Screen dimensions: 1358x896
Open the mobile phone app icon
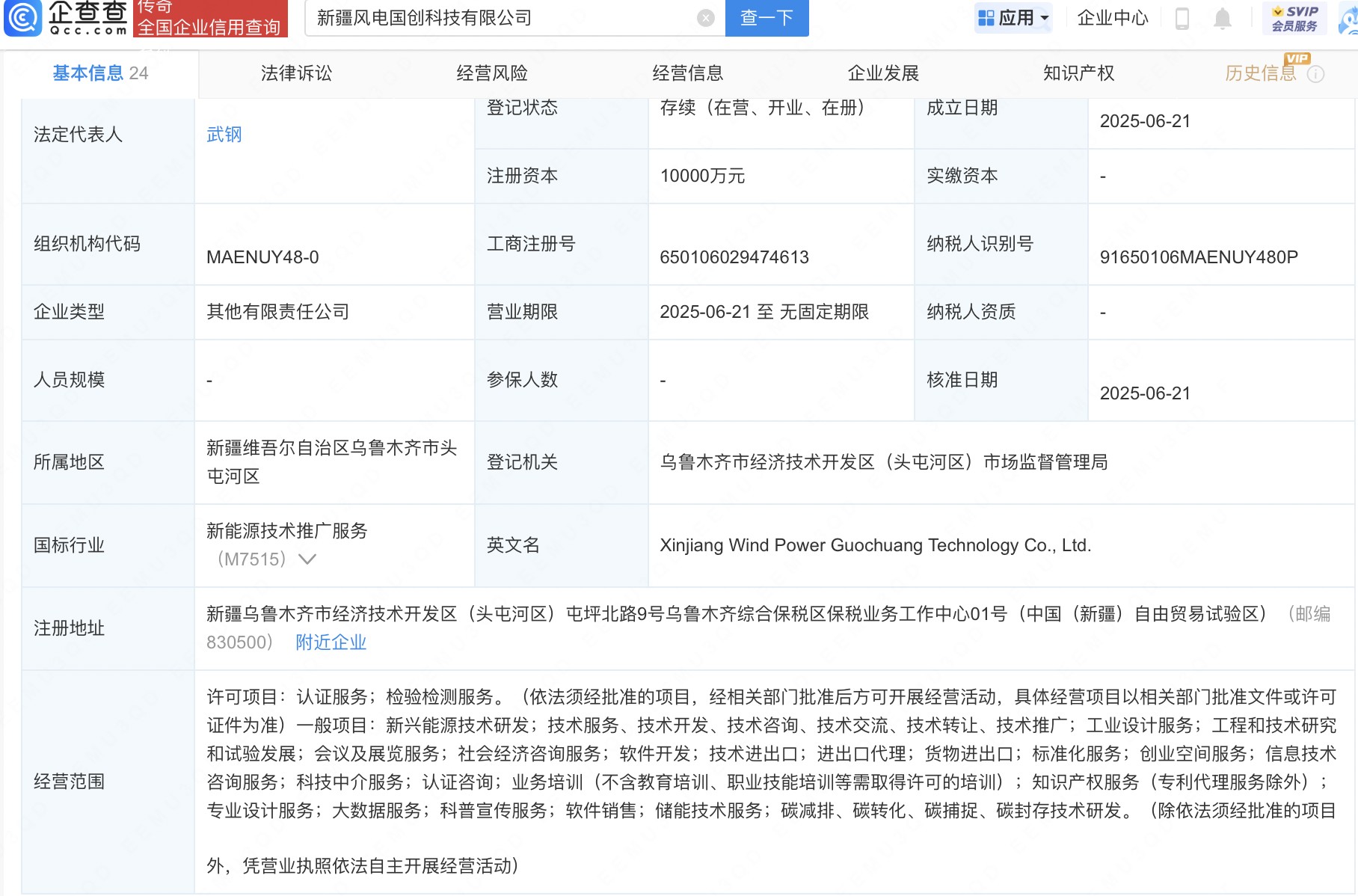1182,18
